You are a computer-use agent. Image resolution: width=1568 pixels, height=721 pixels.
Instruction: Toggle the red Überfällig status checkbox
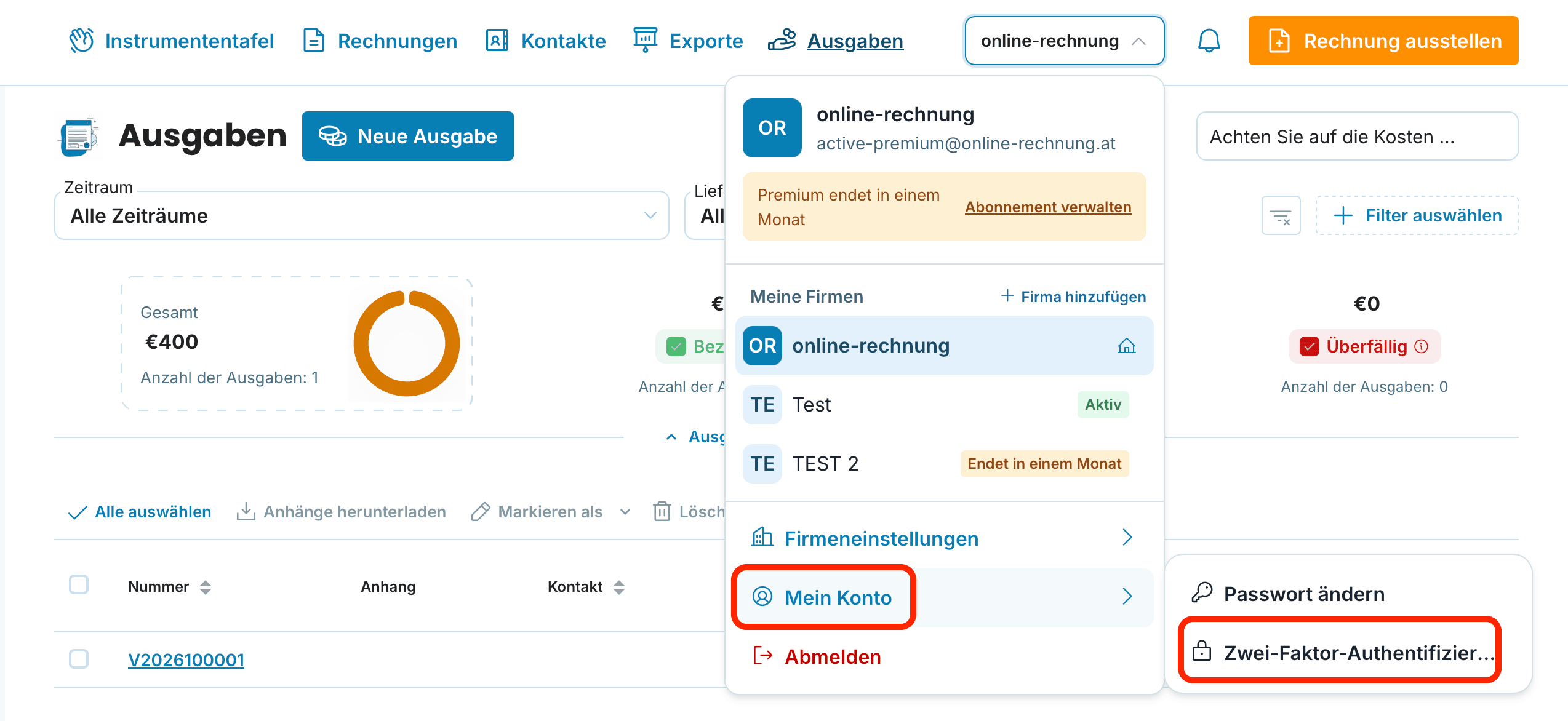[x=1309, y=346]
